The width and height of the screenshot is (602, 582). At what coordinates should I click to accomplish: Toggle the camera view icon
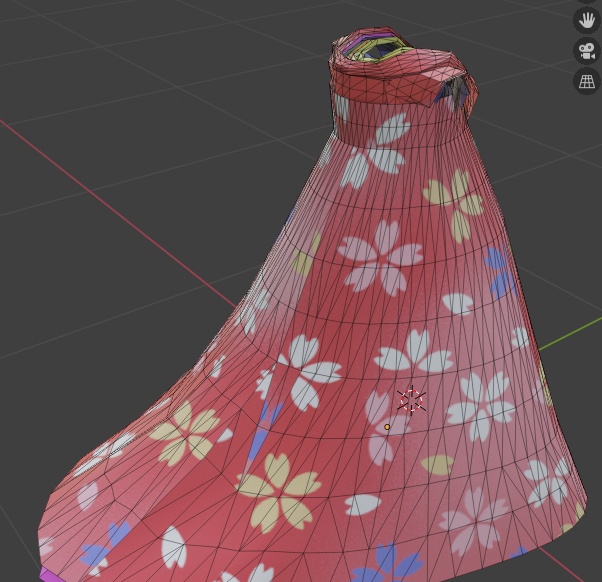tap(587, 51)
